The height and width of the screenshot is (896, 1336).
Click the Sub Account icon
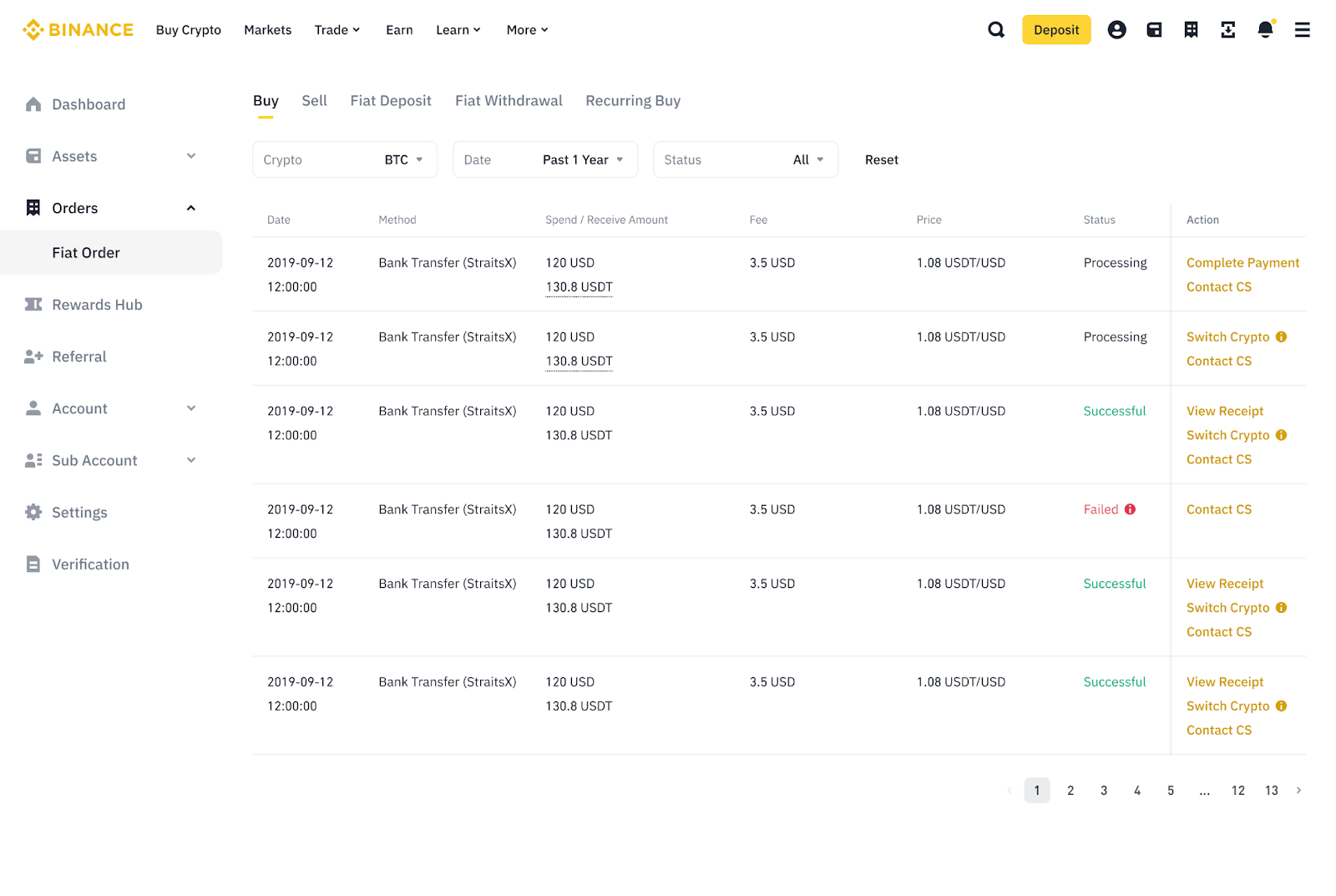pyautogui.click(x=33, y=460)
